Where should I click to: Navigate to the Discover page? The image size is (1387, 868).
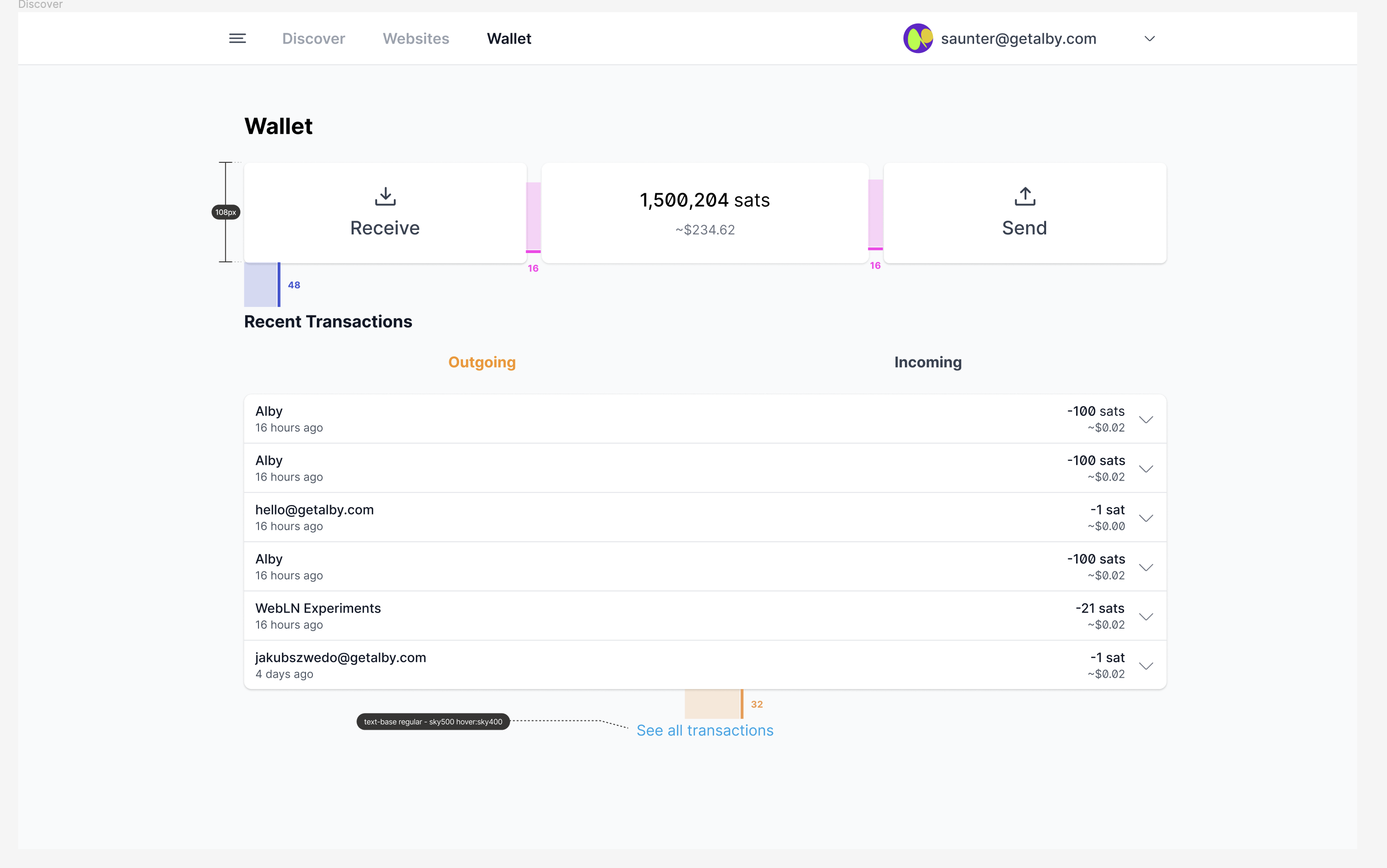313,38
